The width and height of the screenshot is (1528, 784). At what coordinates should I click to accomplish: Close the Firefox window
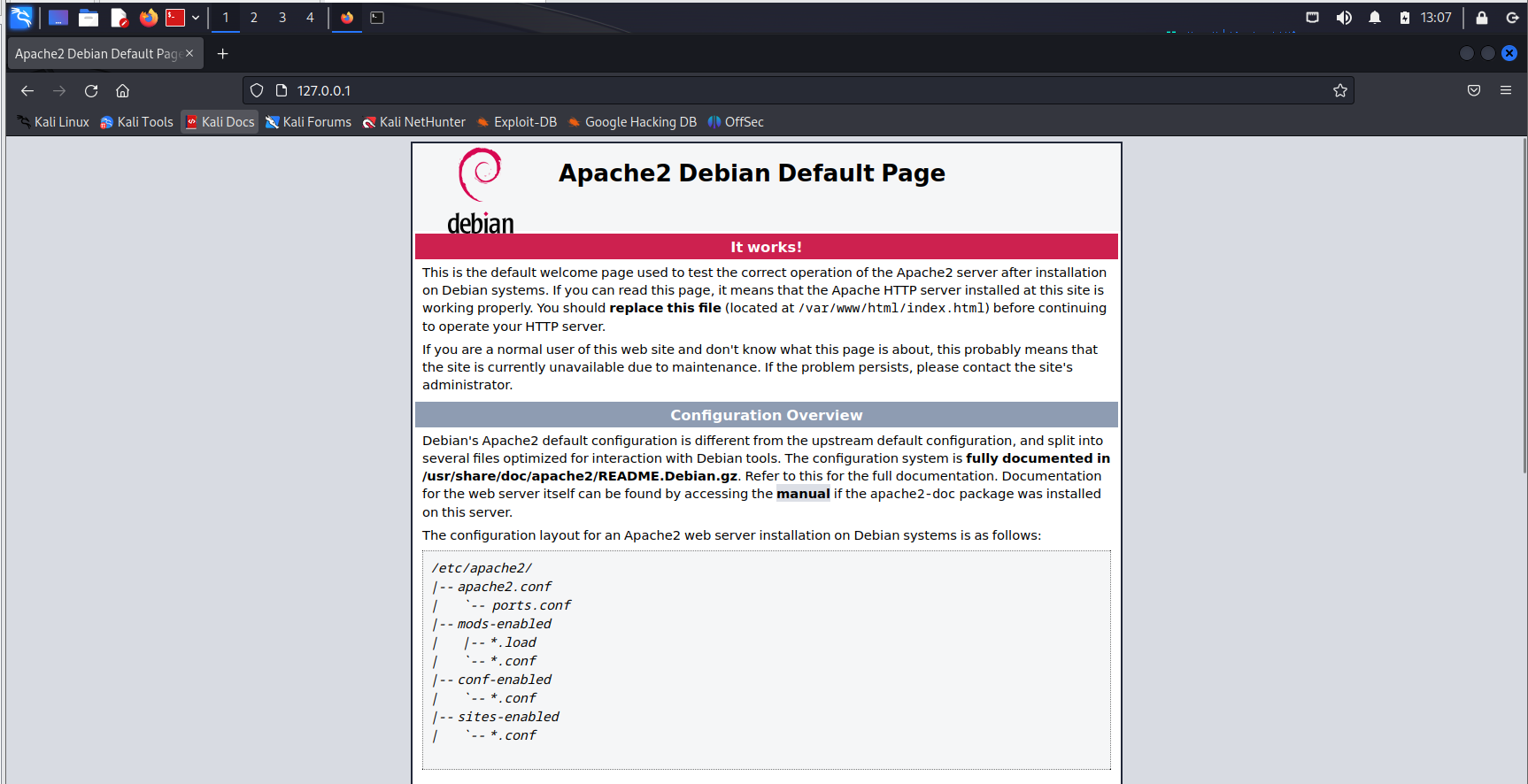[x=1509, y=53]
